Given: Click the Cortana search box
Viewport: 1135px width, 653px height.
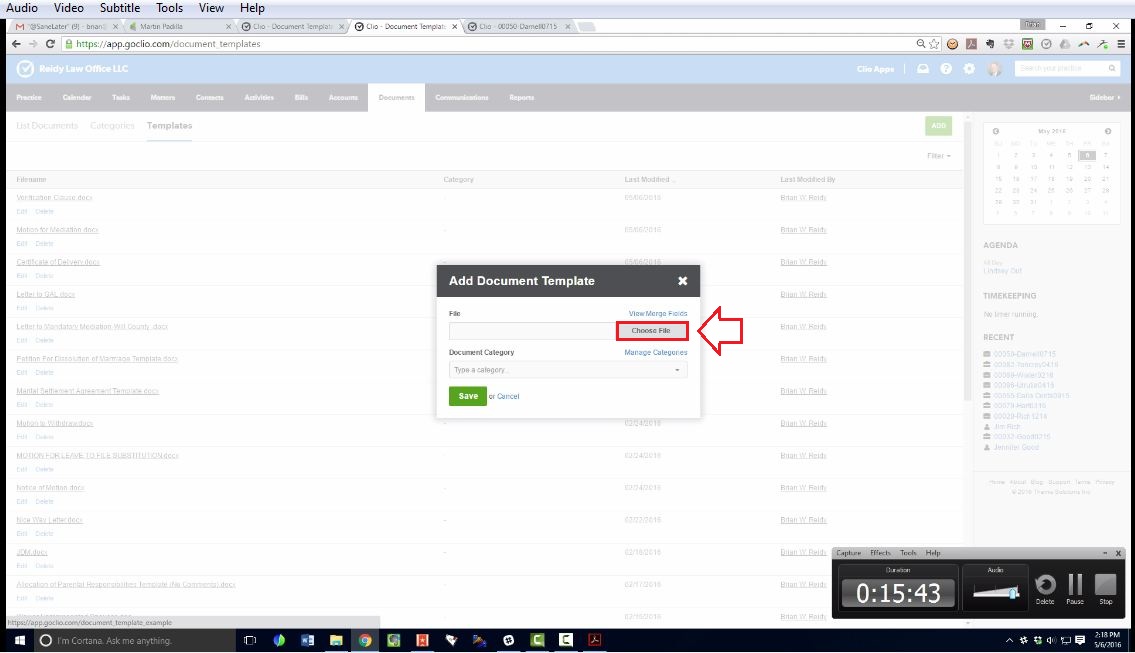Looking at the screenshot, I should pos(136,641).
